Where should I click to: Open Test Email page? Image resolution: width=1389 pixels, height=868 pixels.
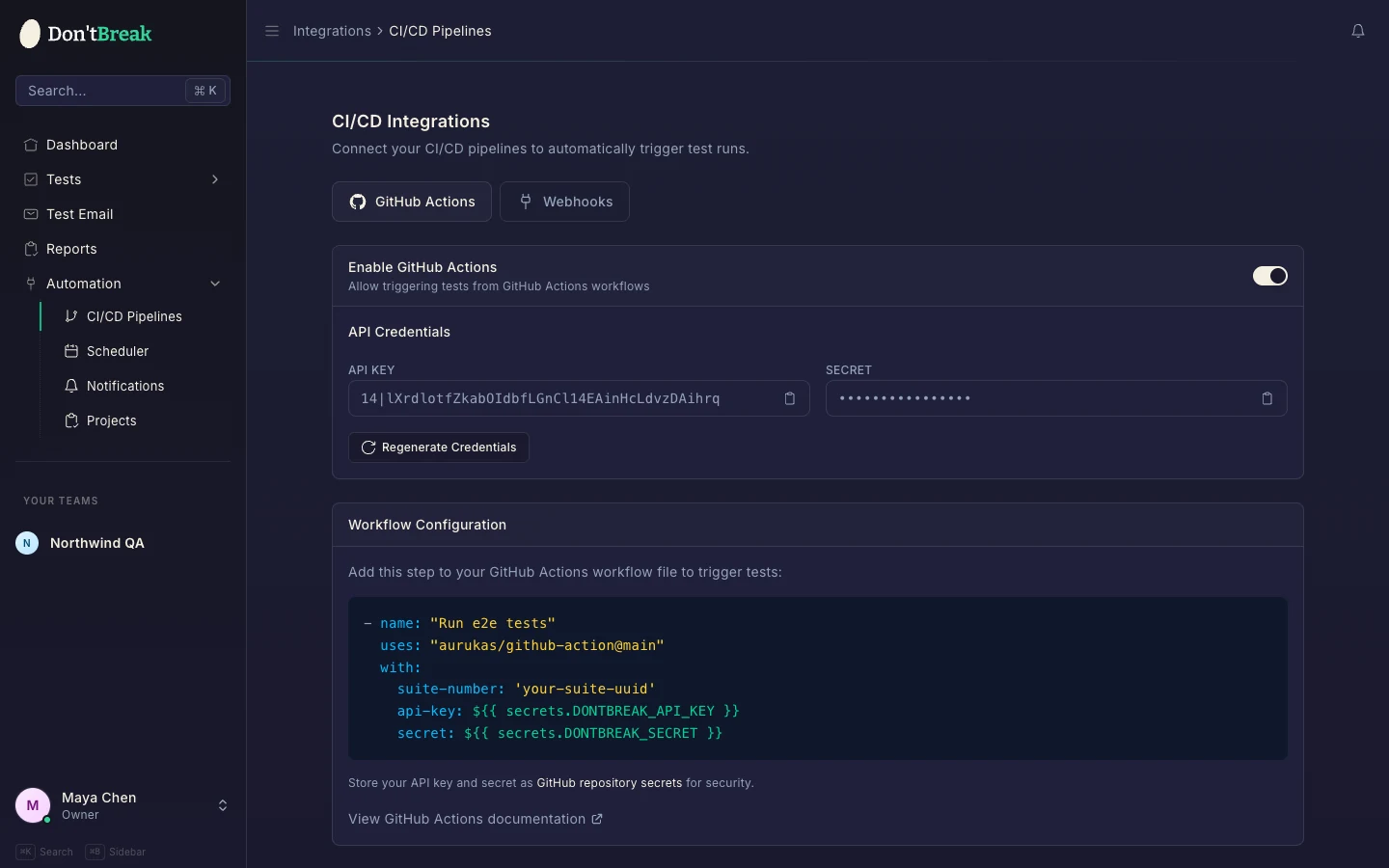click(123, 214)
